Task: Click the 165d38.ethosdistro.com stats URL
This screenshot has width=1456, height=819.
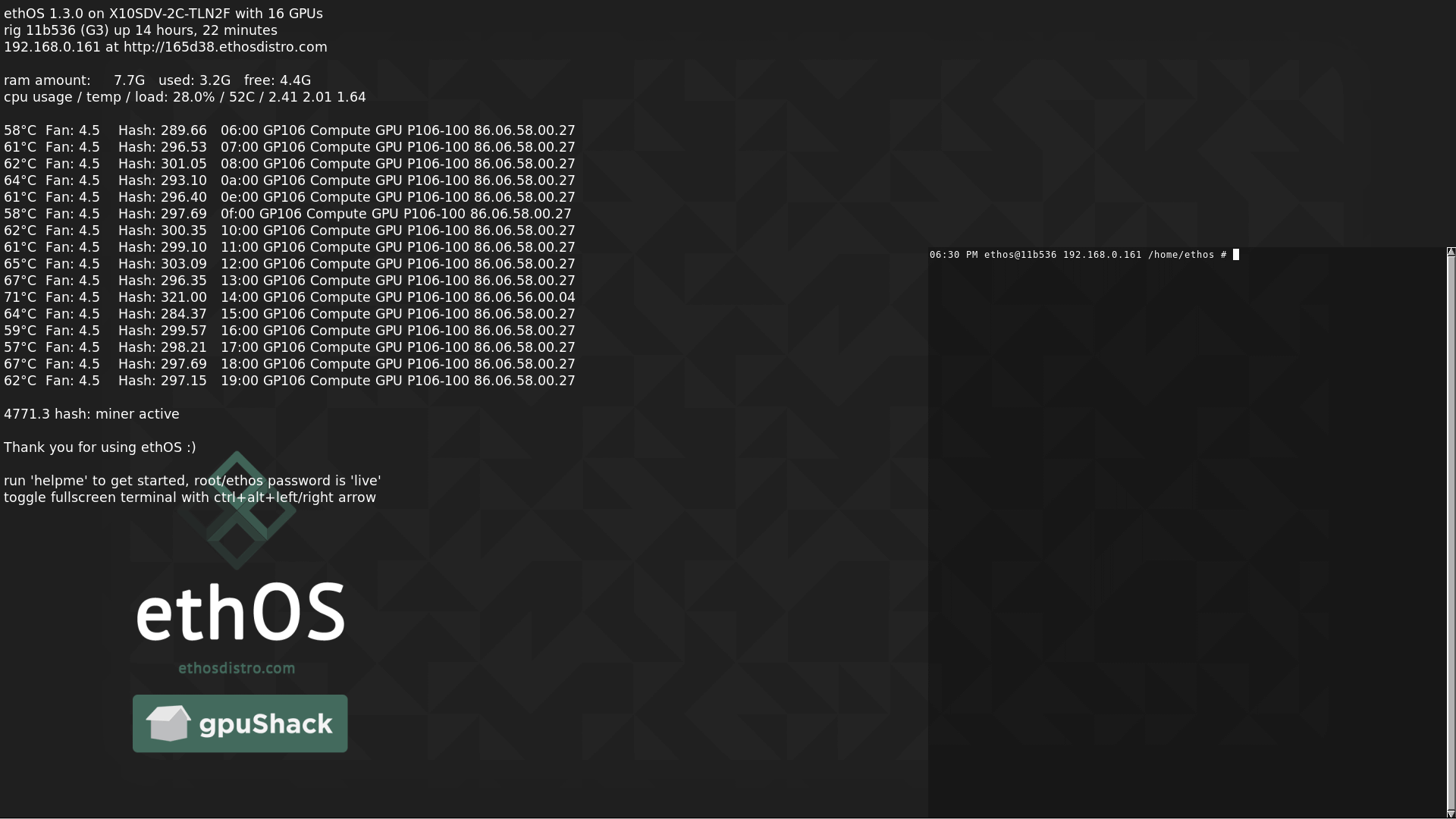Action: tap(225, 47)
